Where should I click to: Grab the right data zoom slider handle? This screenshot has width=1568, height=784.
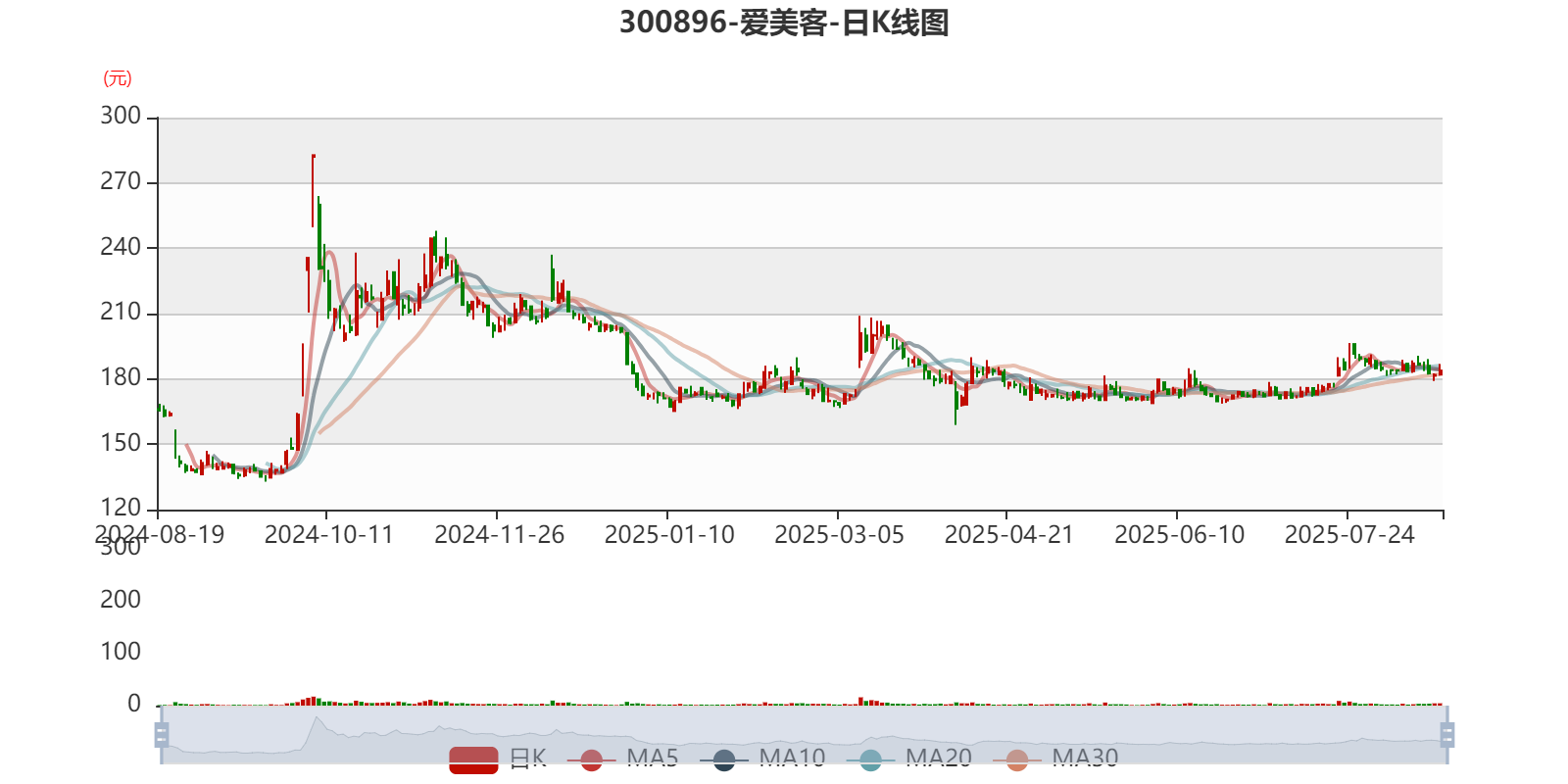click(1446, 735)
